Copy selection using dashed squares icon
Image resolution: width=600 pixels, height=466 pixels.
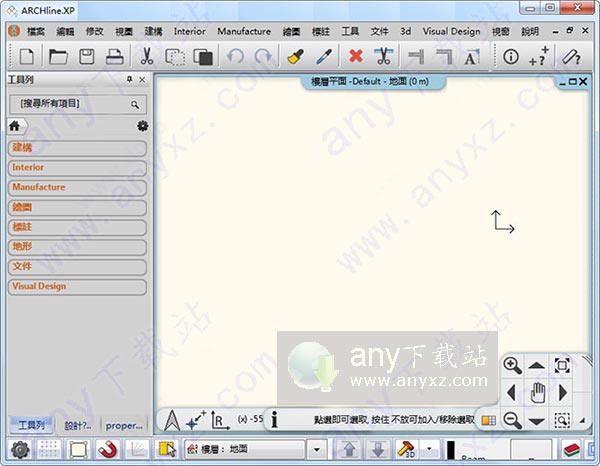(x=174, y=57)
